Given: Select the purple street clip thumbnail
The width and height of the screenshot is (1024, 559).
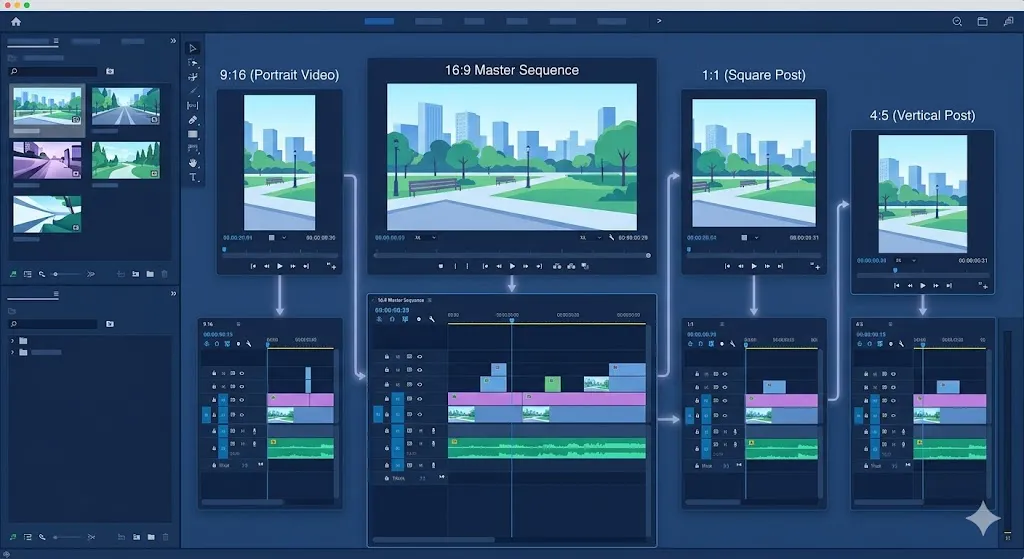Looking at the screenshot, I should 47,161.
